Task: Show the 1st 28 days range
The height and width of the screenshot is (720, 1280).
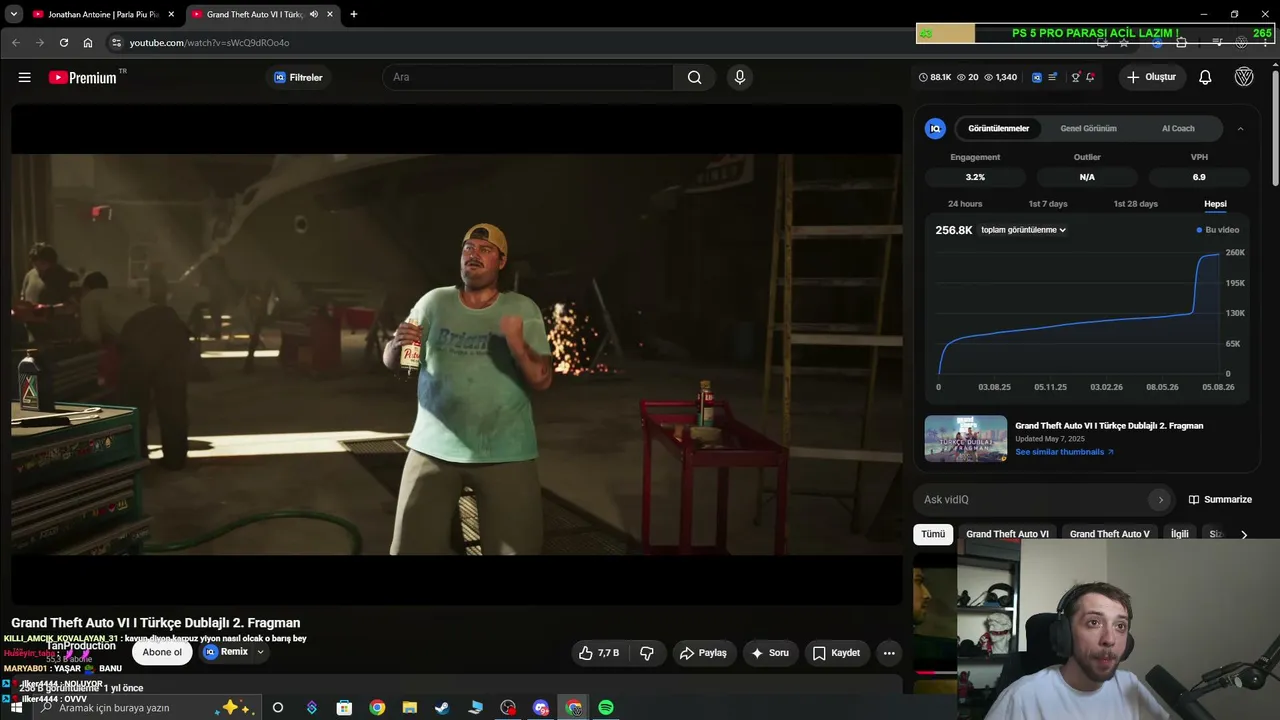Action: (x=1135, y=204)
